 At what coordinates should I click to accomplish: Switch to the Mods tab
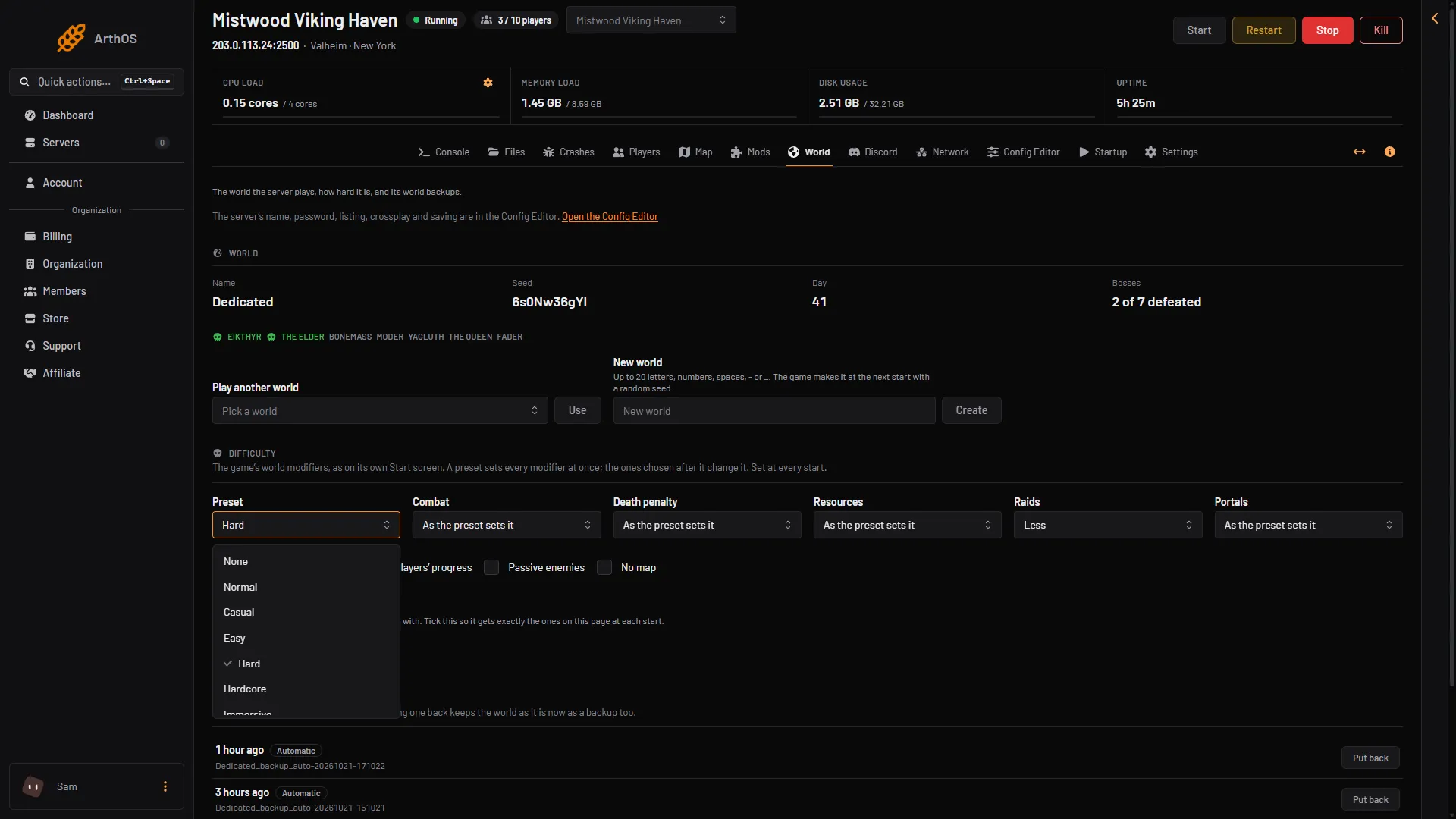coord(750,152)
